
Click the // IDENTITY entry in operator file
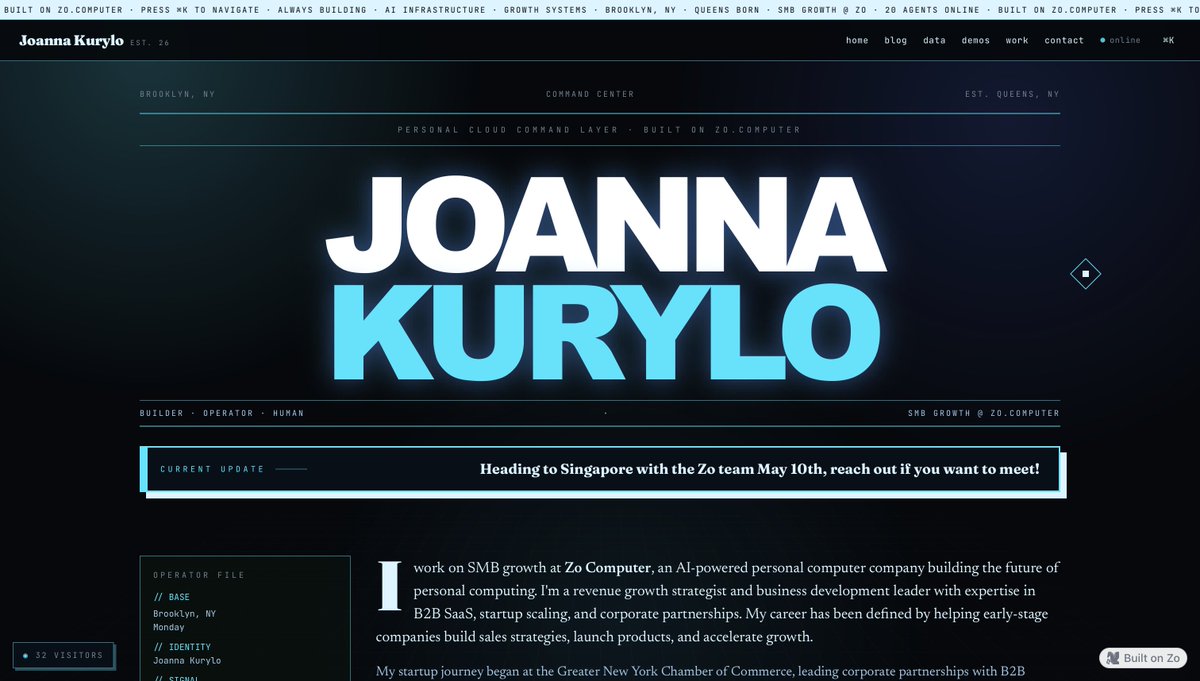tap(182, 647)
